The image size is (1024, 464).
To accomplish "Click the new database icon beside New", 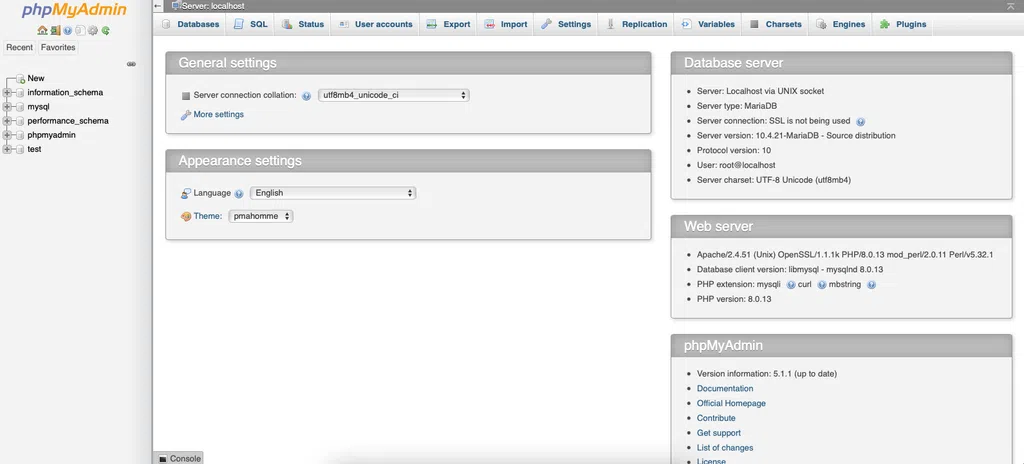I will [x=20, y=78].
